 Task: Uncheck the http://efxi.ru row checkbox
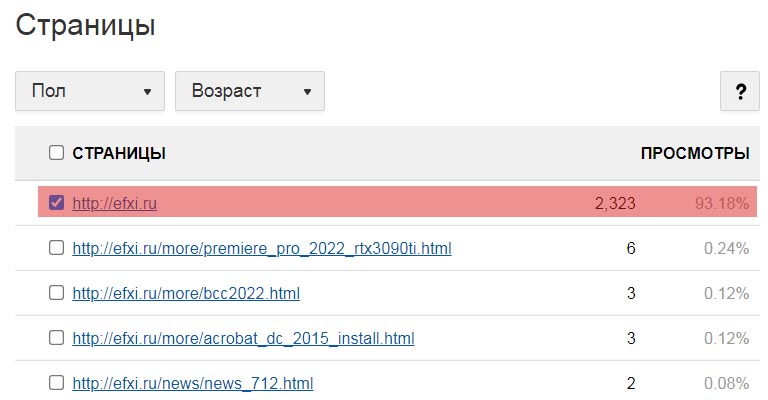click(56, 202)
